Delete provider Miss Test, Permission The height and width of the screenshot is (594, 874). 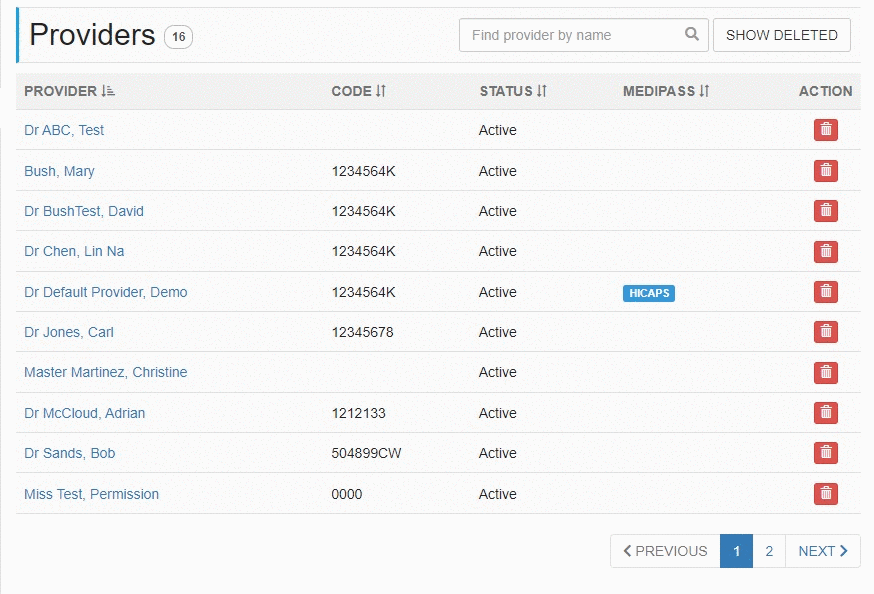click(x=826, y=494)
